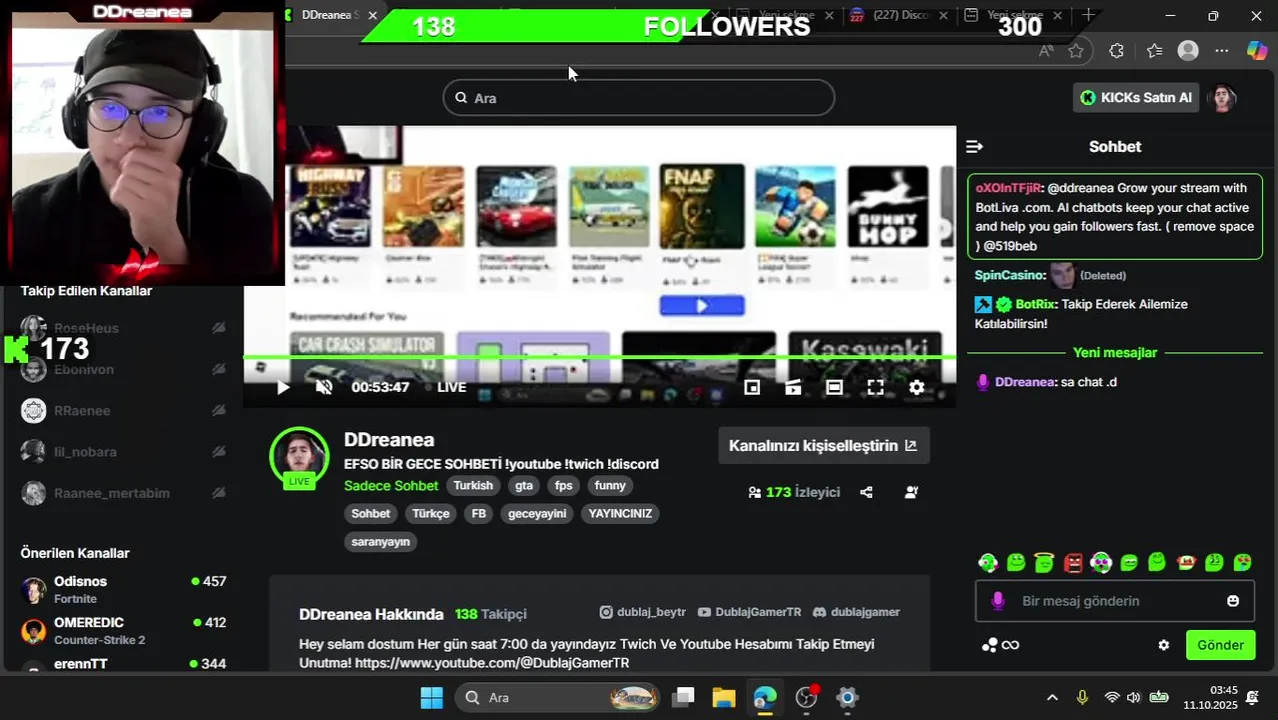Open RRaenee followed channel
The width and height of the screenshot is (1278, 720).
122,410
